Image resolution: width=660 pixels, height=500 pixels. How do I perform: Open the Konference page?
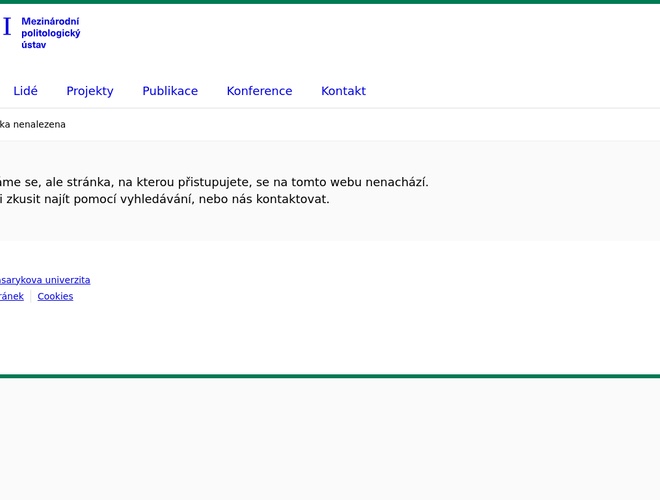click(x=259, y=91)
